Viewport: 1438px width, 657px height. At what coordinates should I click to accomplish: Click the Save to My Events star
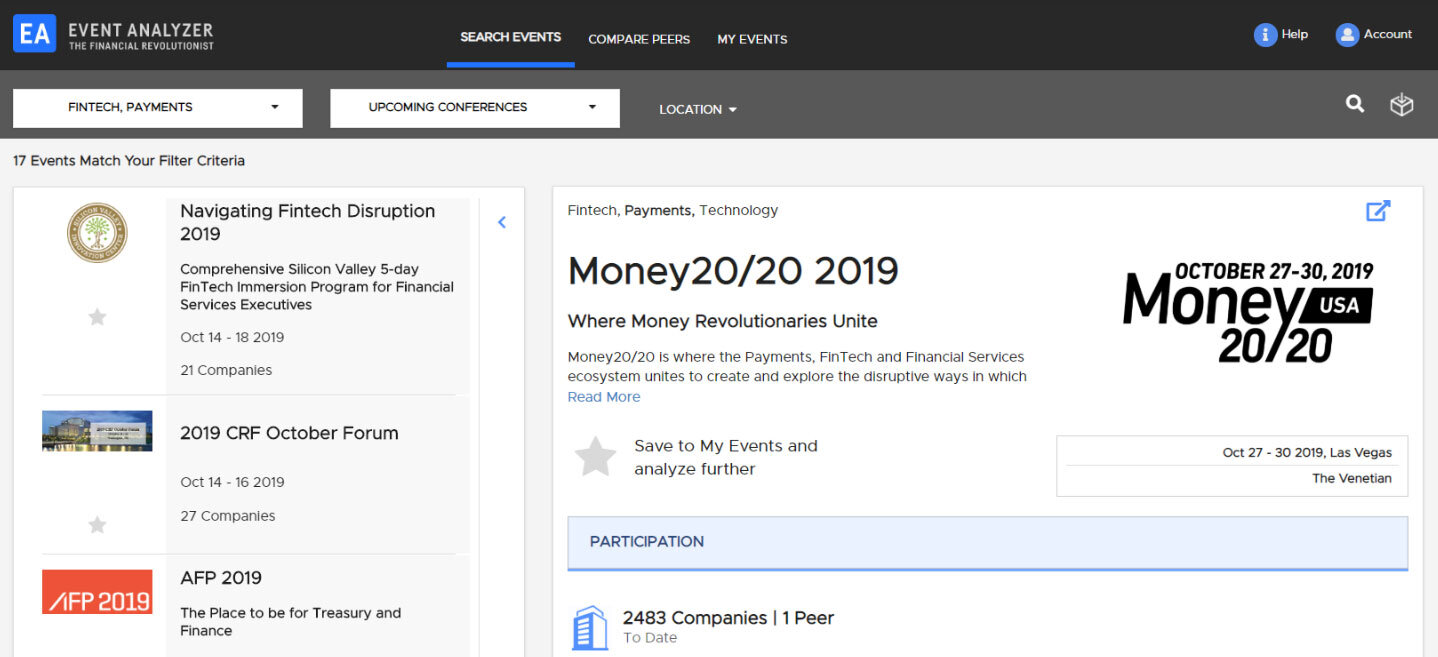(596, 457)
